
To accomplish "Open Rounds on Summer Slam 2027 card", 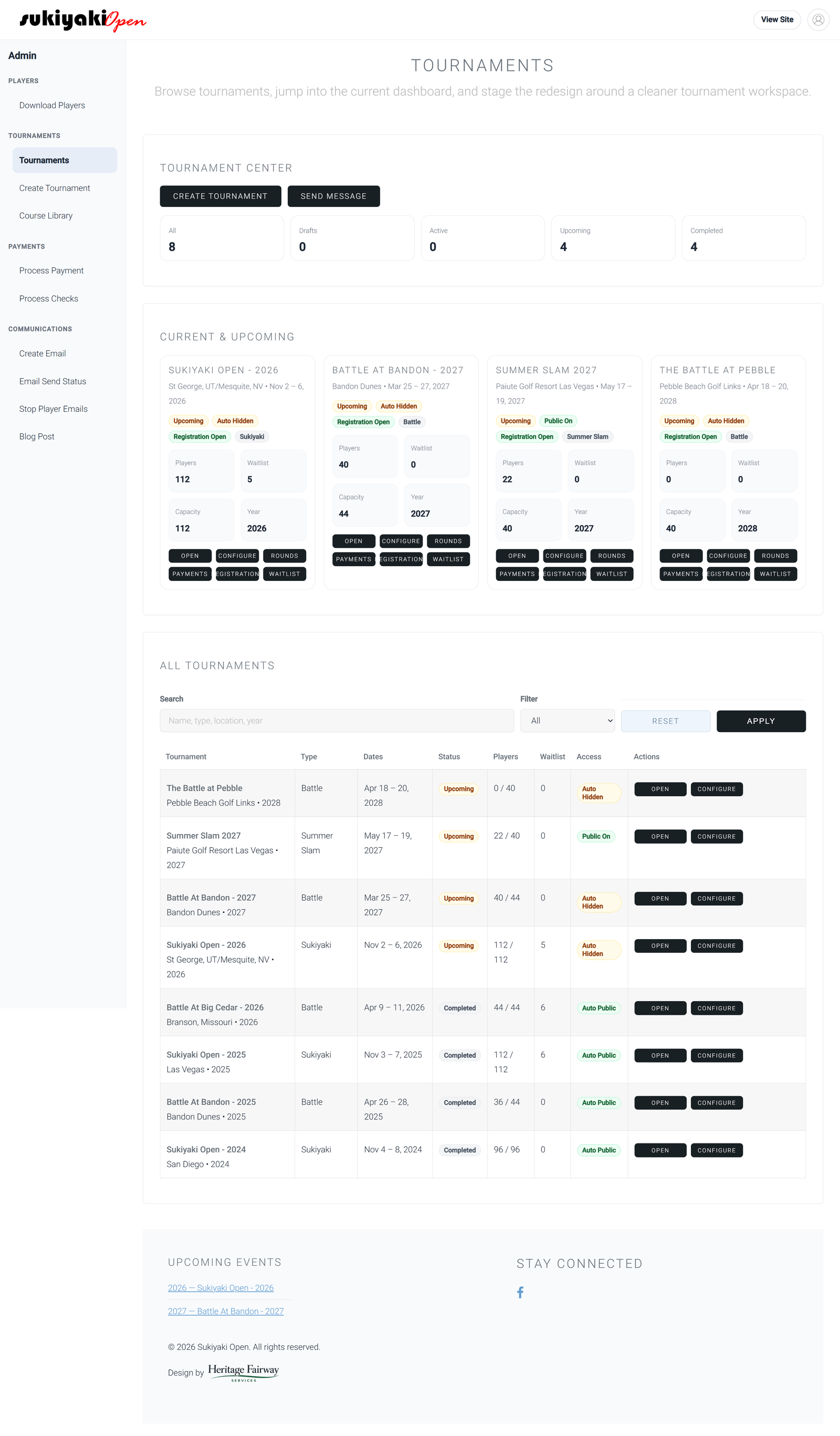I will tap(612, 556).
